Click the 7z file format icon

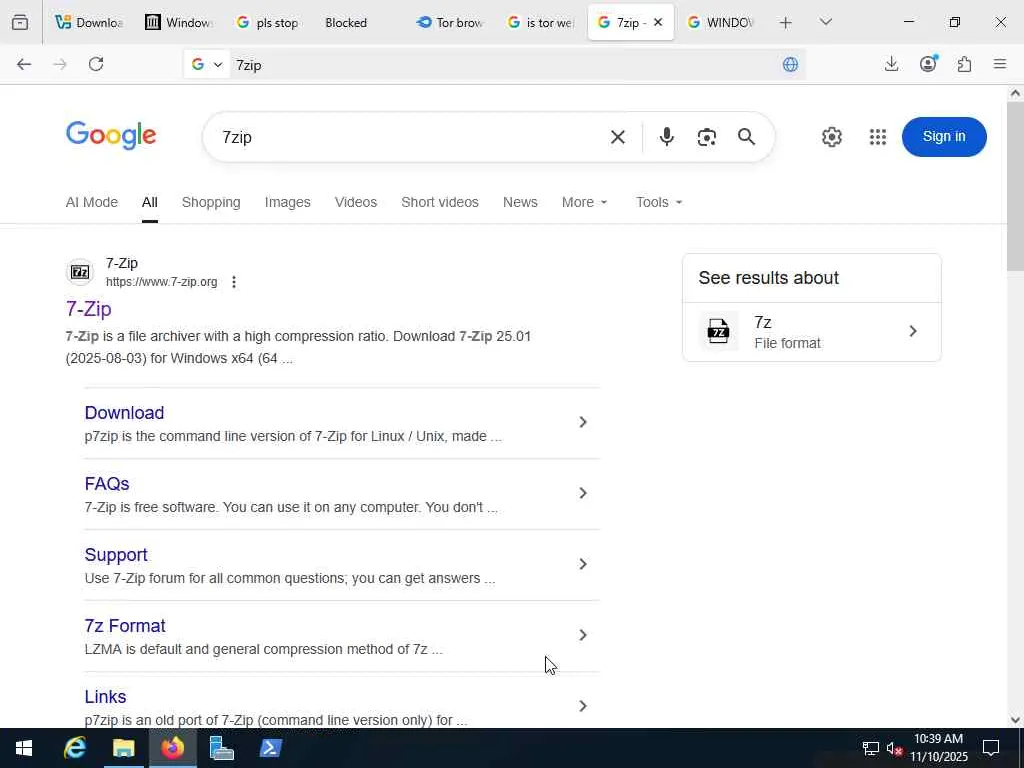[718, 332]
